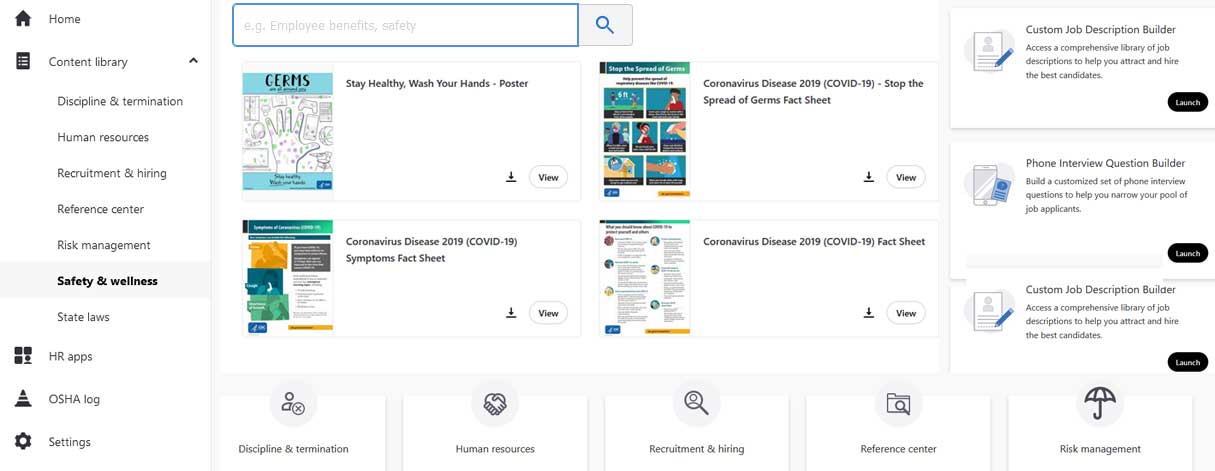Image resolution: width=1215 pixels, height=471 pixels.
Task: Click the Home house icon in sidebar
Action: pyautogui.click(x=23, y=19)
